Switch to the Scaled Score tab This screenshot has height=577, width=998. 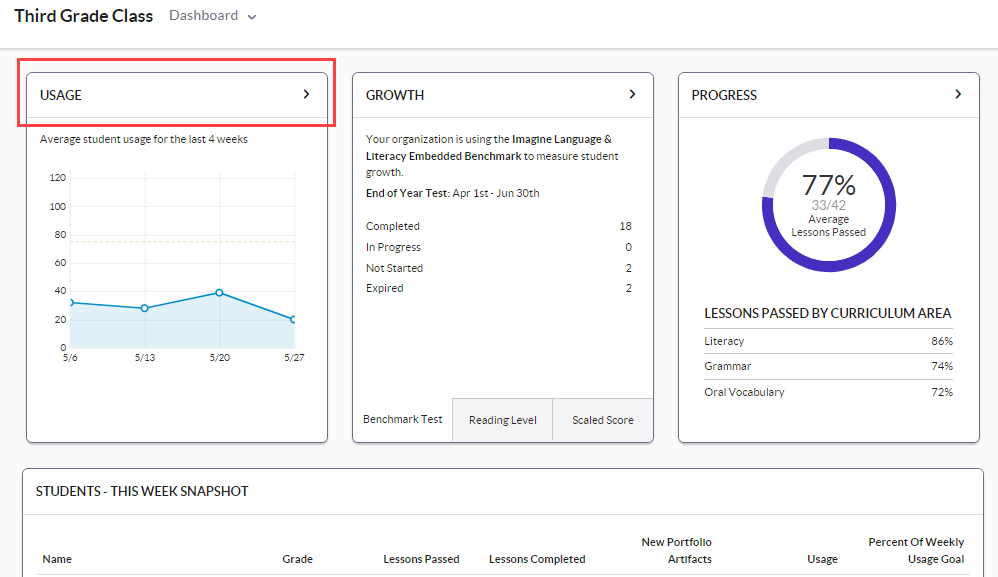pos(602,420)
